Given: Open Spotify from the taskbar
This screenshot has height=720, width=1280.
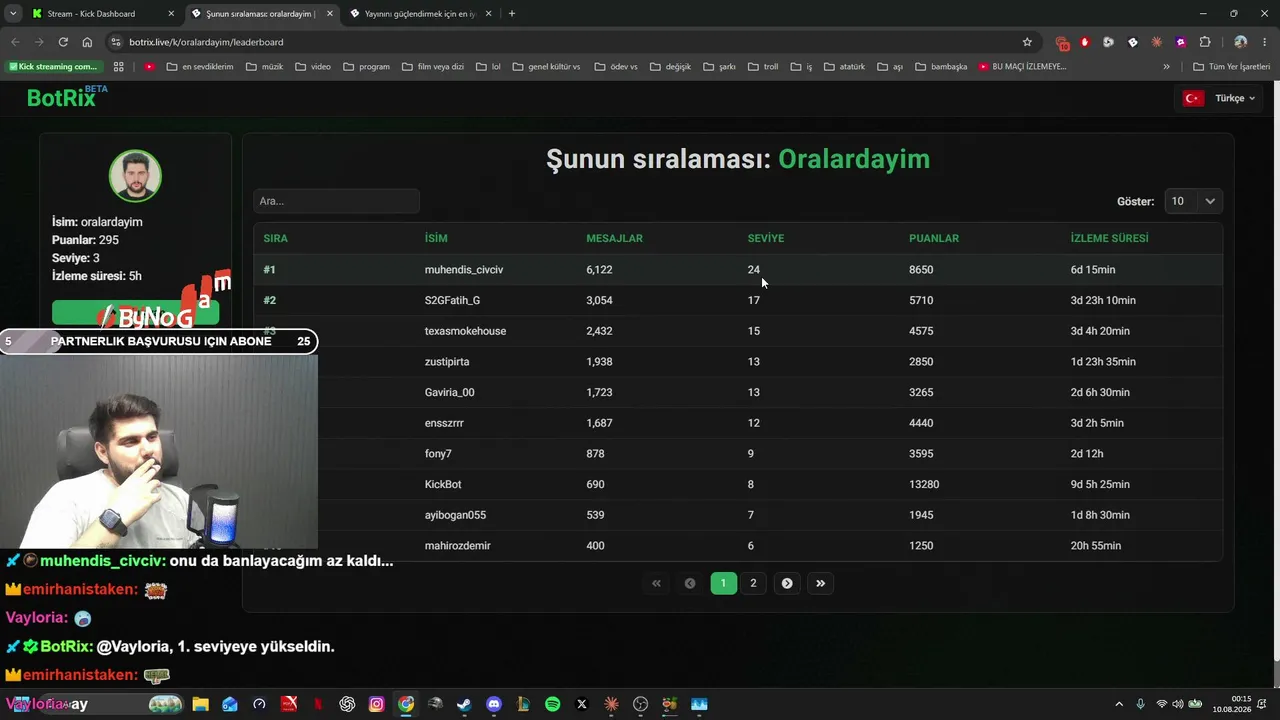Looking at the screenshot, I should [553, 704].
